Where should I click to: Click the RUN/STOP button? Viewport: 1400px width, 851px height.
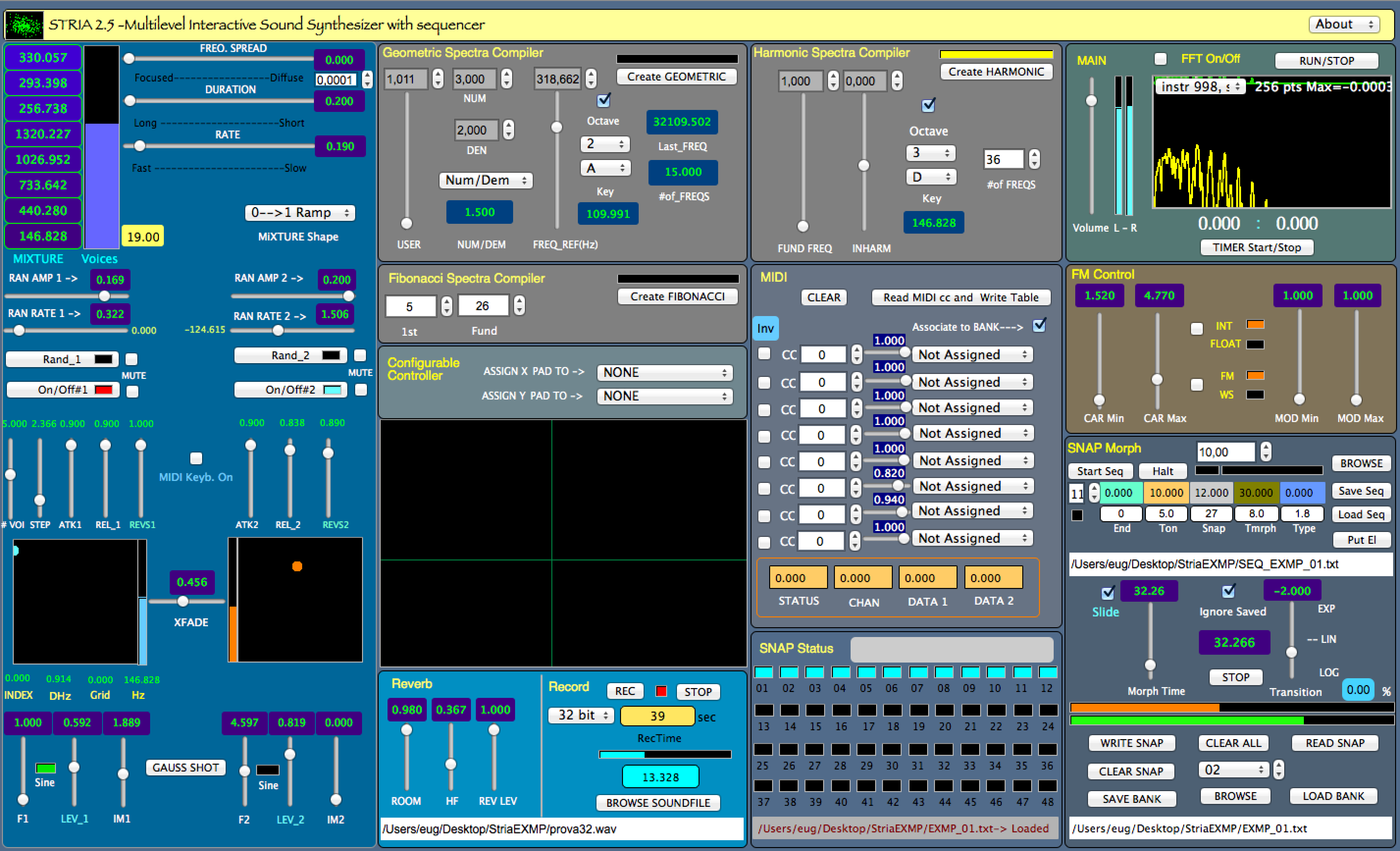pyautogui.click(x=1326, y=60)
